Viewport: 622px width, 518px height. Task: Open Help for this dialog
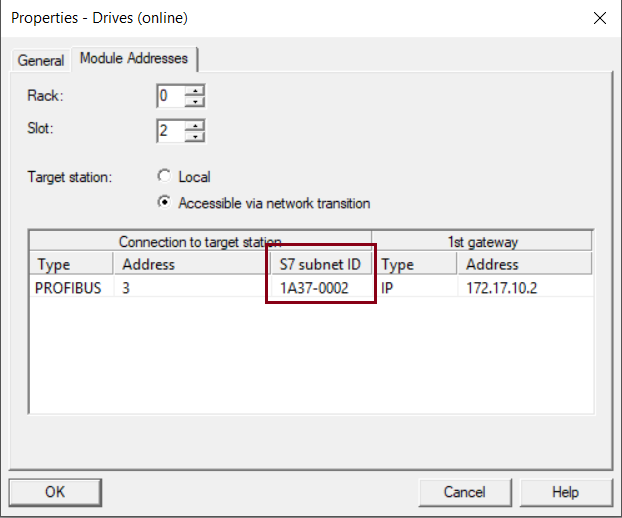click(x=566, y=492)
